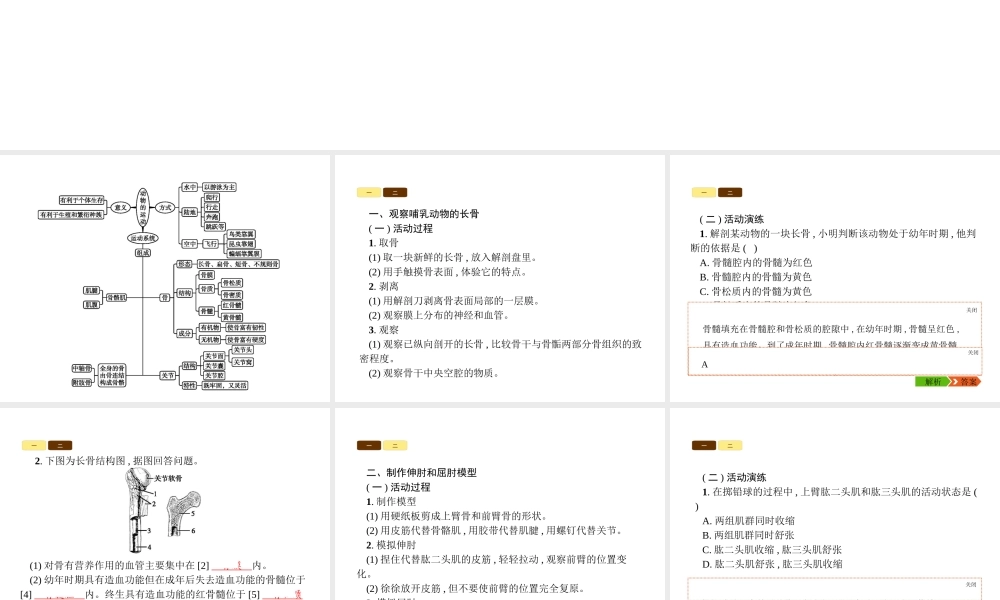Select tab 一 on the 掷铅球 question slide
The image size is (1000, 600).
click(704, 446)
